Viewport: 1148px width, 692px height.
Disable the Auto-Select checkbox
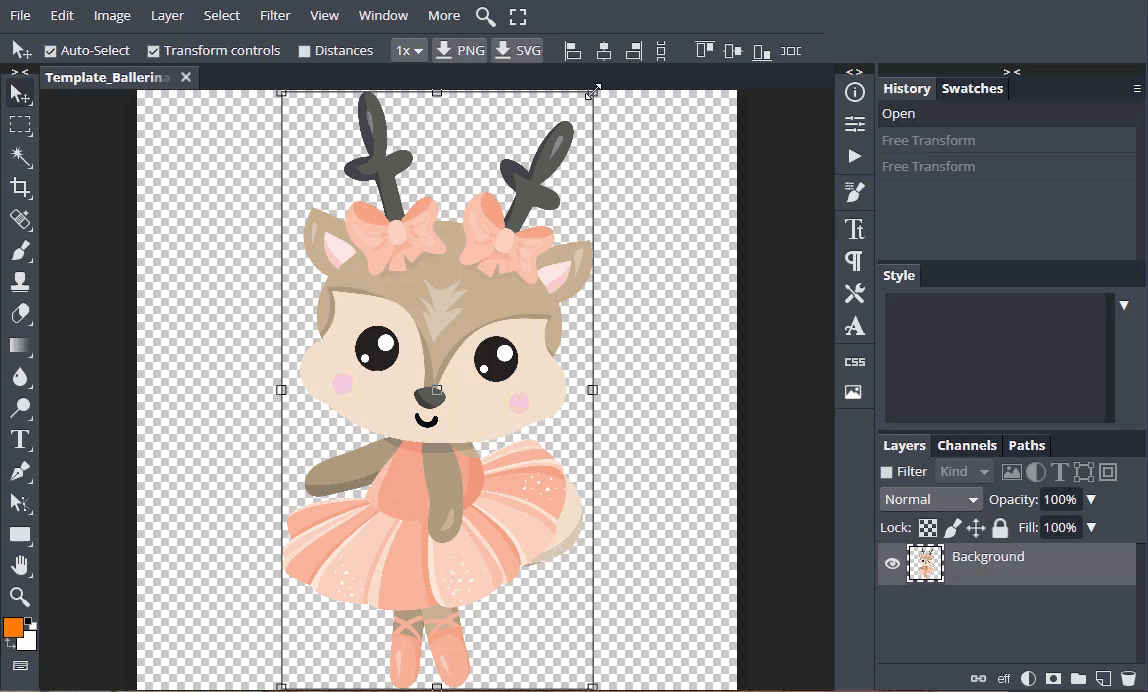pos(51,51)
